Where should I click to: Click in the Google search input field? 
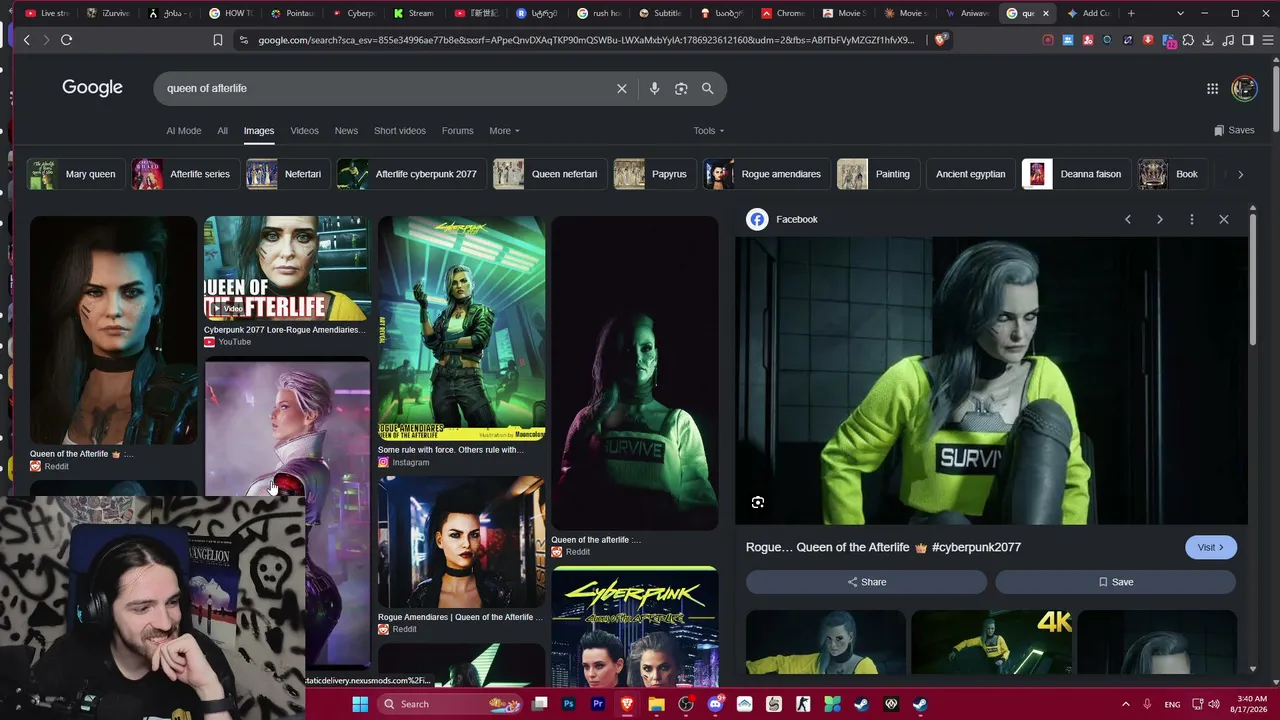tap(386, 88)
